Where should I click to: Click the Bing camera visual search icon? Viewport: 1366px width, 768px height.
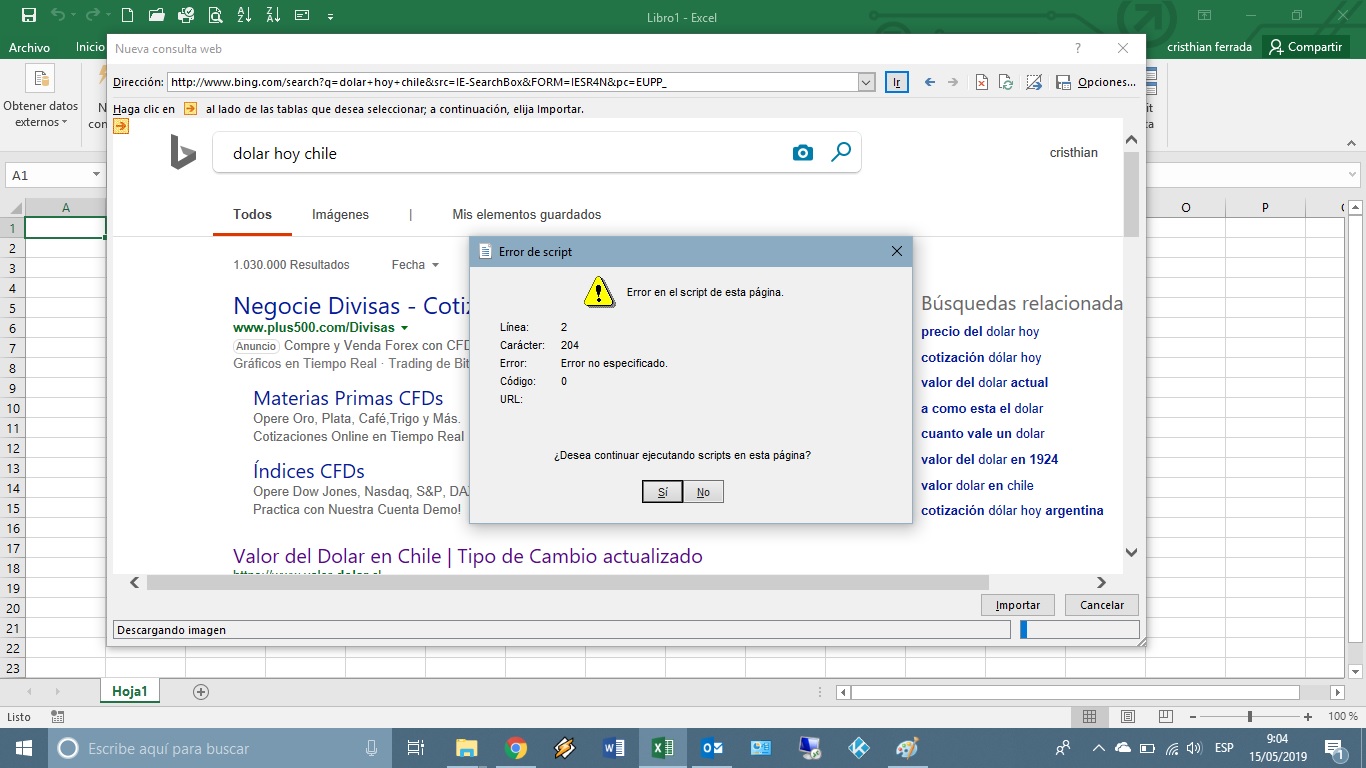pos(802,153)
